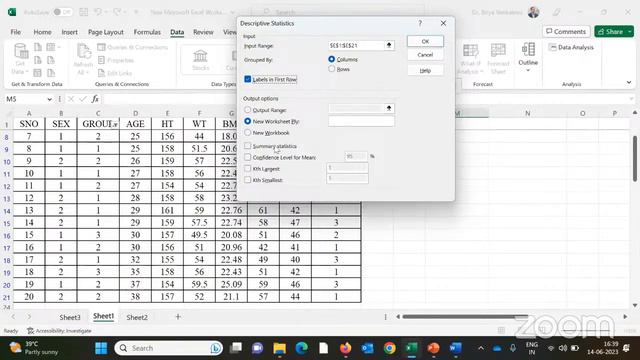Open the File menu
This screenshot has height=360, width=640.
pyautogui.click(x=16, y=32)
